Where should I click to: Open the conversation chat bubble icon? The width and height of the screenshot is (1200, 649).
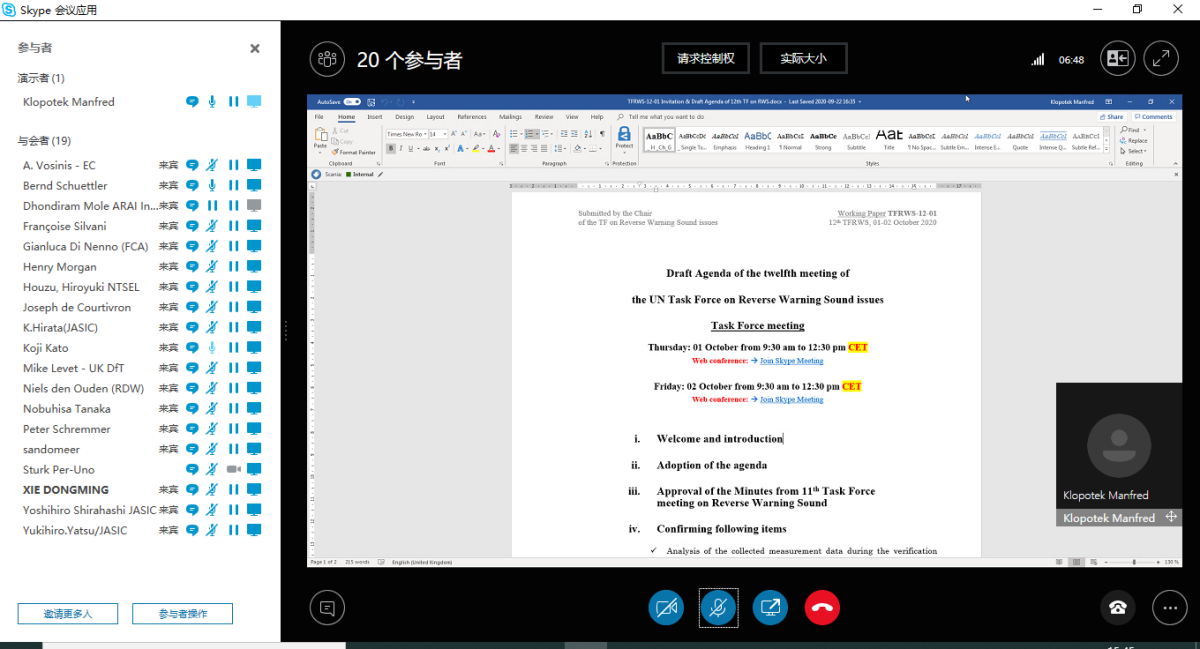[x=326, y=607]
